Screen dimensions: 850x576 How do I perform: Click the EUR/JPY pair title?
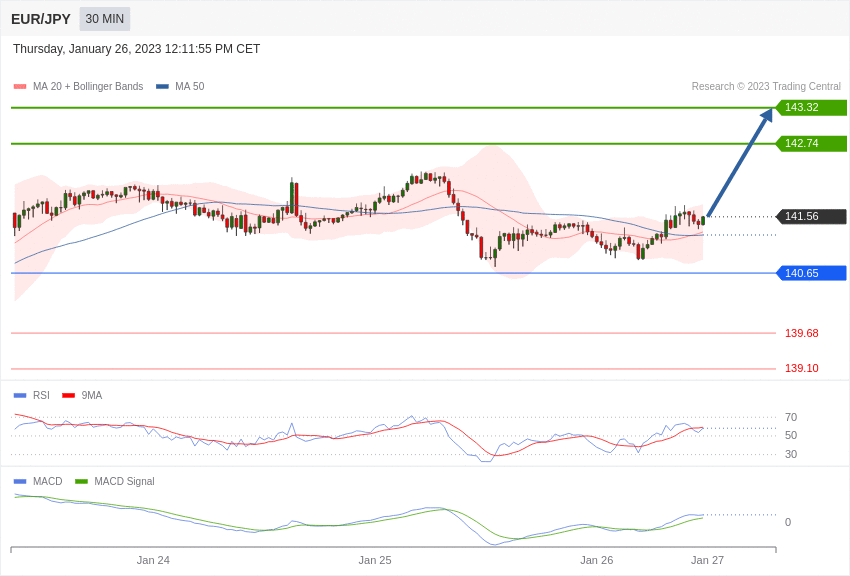tap(41, 19)
